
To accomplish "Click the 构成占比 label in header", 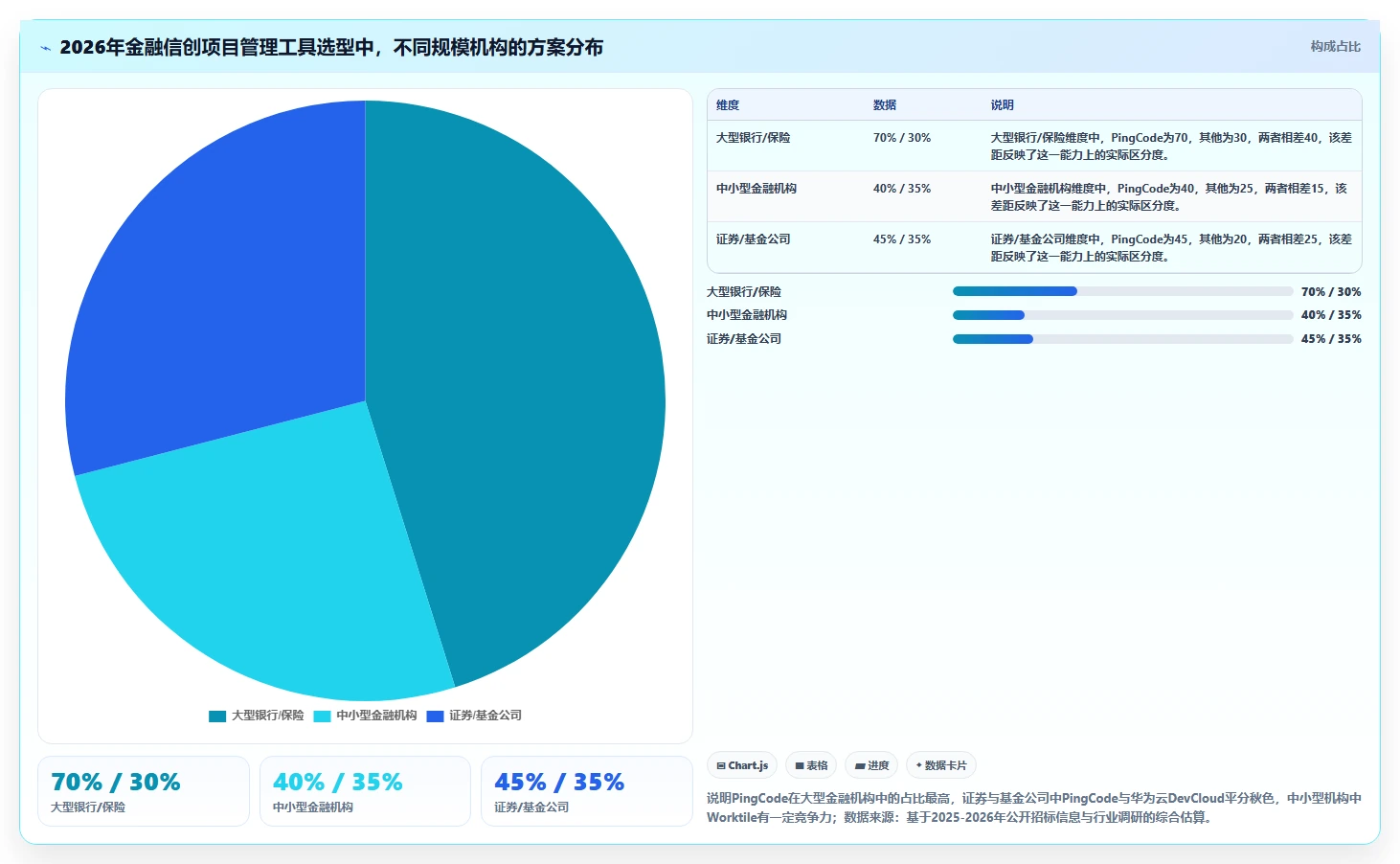I will 1335,46.
